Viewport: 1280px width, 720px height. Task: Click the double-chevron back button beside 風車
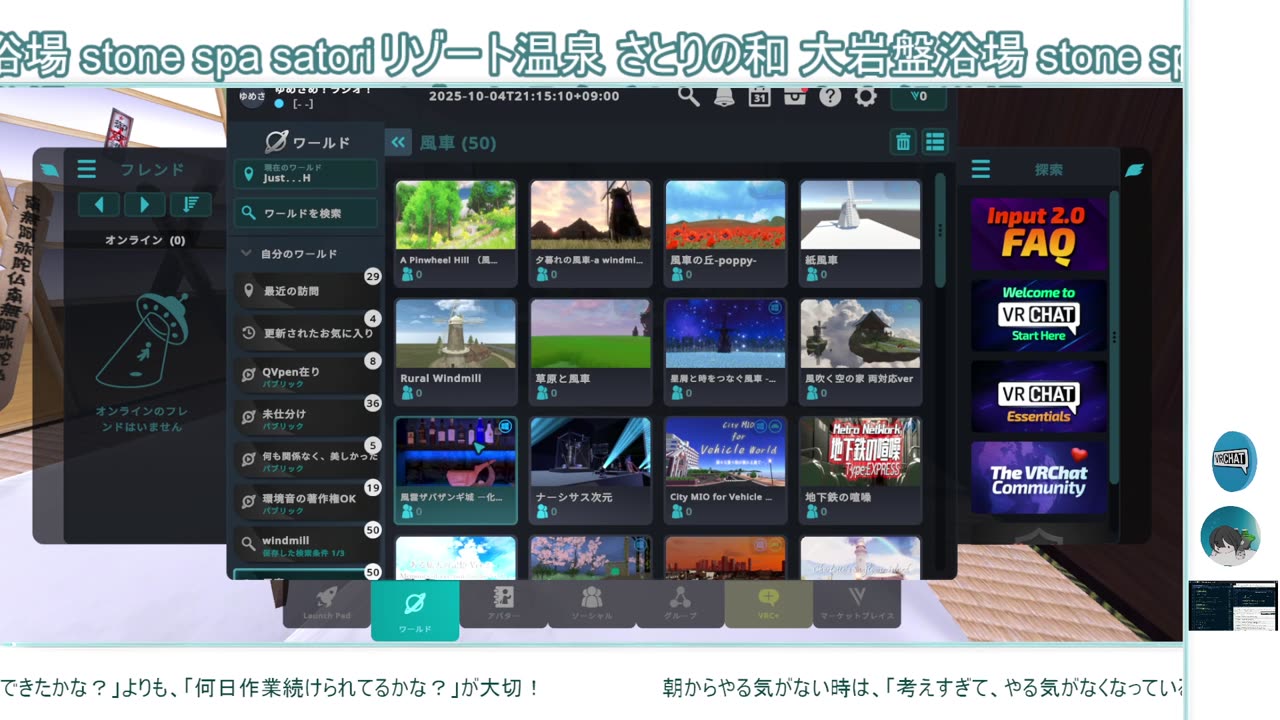pyautogui.click(x=398, y=142)
